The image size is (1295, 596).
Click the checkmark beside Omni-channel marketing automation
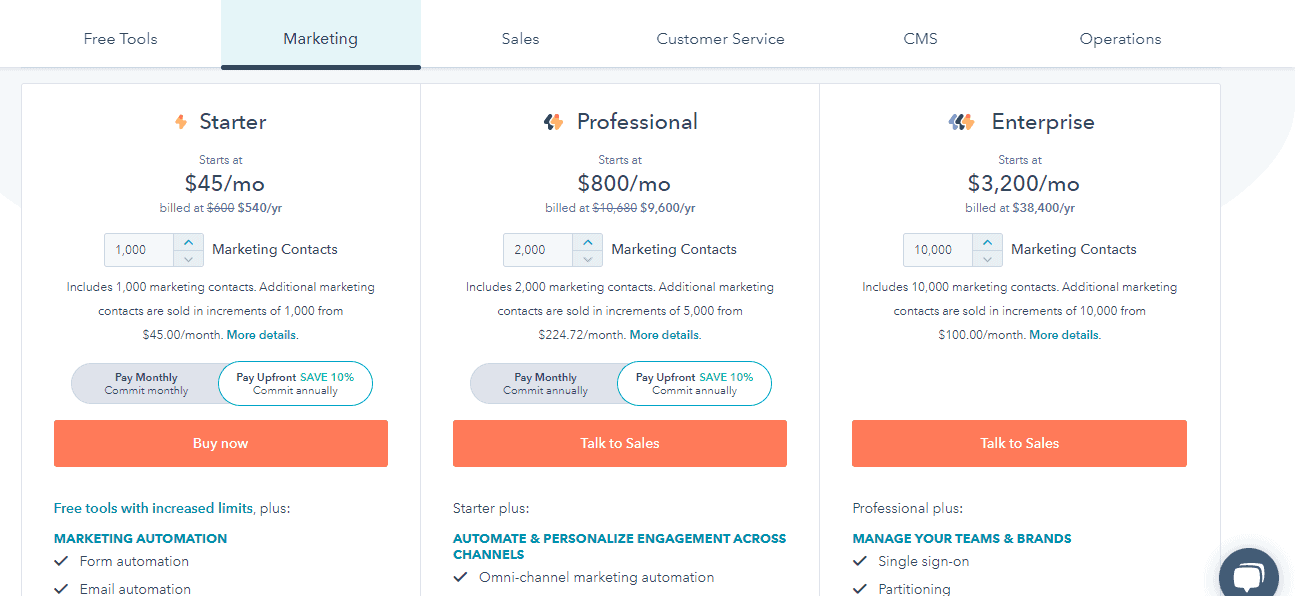[461, 577]
